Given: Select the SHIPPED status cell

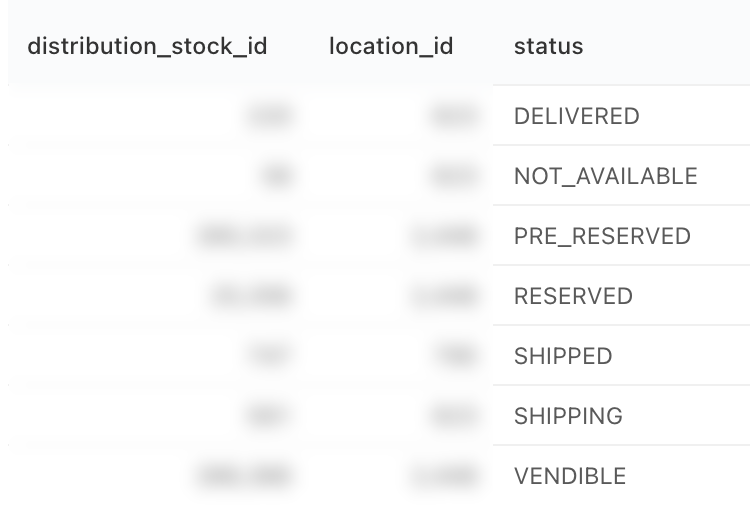Looking at the screenshot, I should 563,356.
